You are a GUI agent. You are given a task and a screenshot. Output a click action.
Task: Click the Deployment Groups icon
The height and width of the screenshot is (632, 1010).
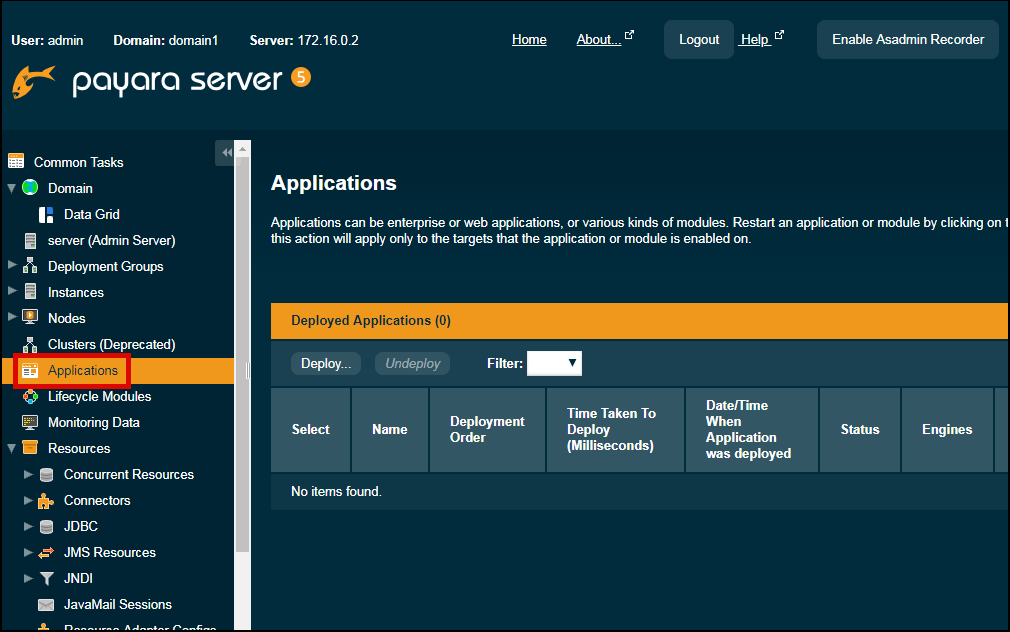[30, 266]
